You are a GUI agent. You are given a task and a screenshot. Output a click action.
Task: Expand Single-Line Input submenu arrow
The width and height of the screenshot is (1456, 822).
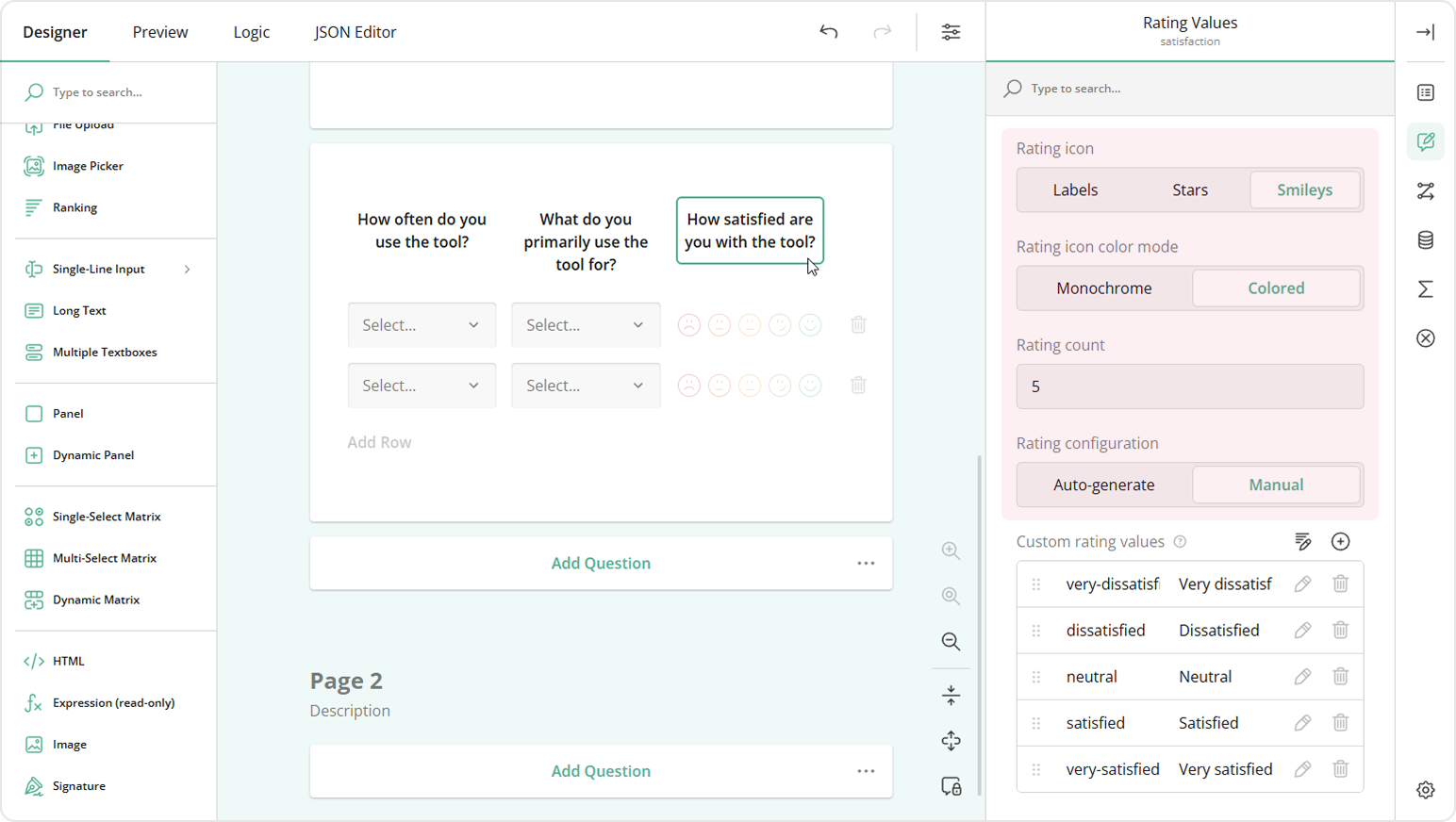click(187, 270)
